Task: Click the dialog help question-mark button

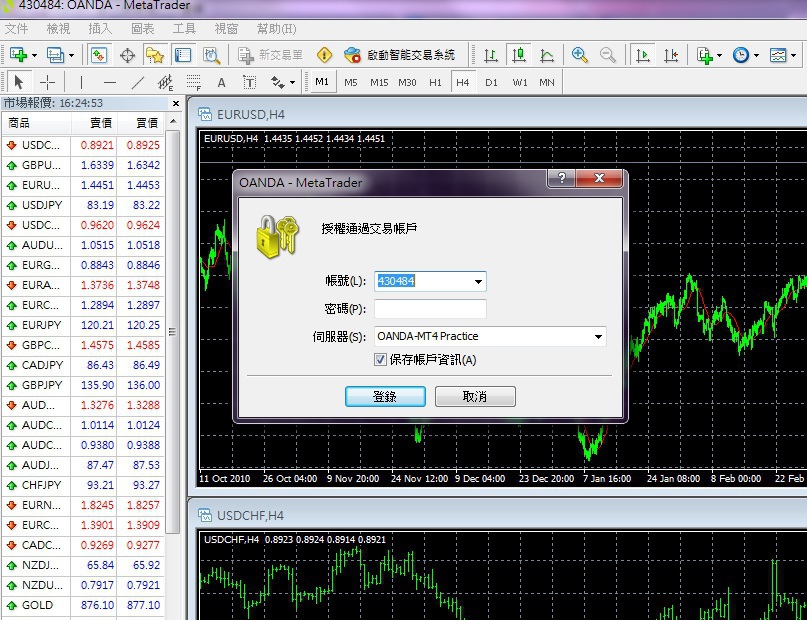Action: [x=562, y=178]
